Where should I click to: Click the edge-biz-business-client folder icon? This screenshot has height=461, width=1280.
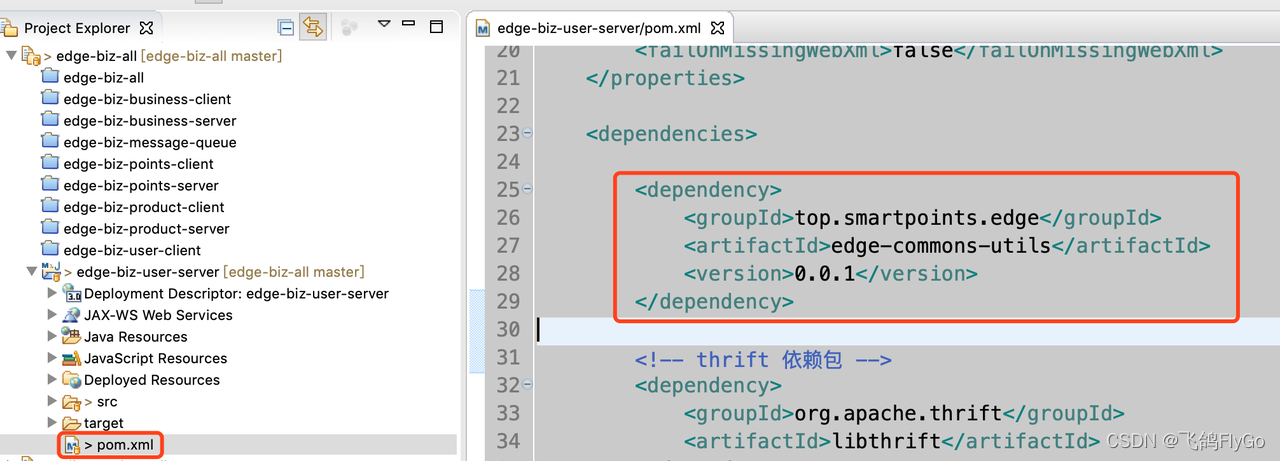click(x=50, y=98)
